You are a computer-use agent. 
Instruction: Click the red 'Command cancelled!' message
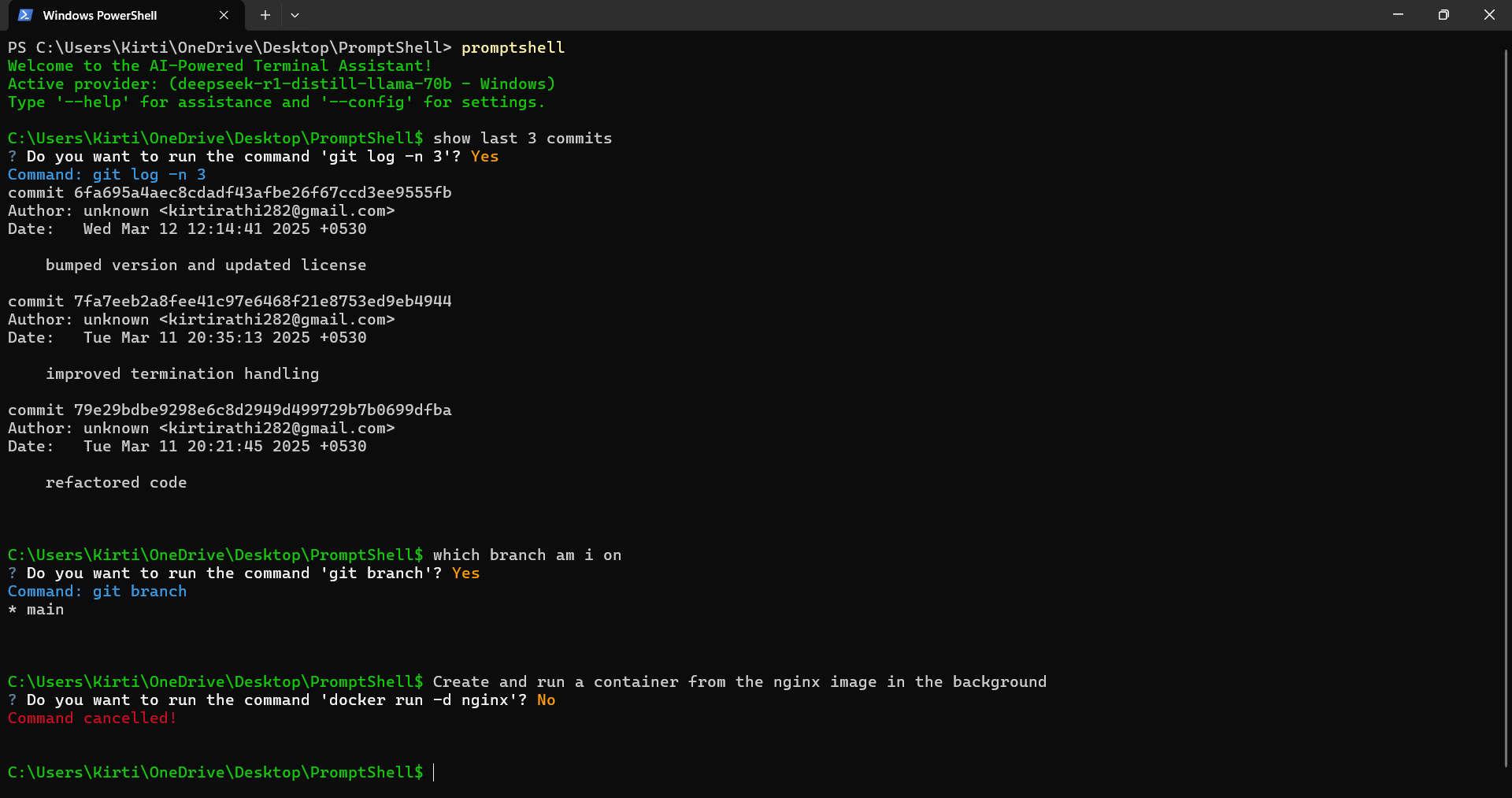tap(92, 718)
